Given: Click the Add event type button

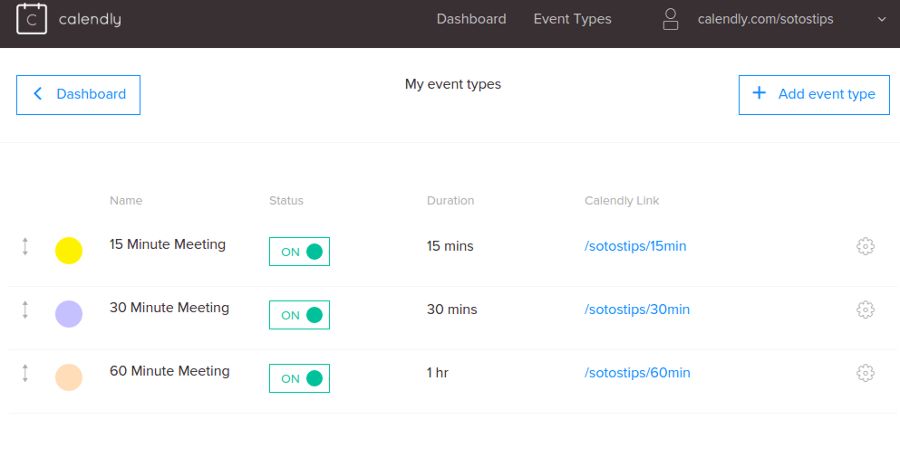Looking at the screenshot, I should pos(814,95).
